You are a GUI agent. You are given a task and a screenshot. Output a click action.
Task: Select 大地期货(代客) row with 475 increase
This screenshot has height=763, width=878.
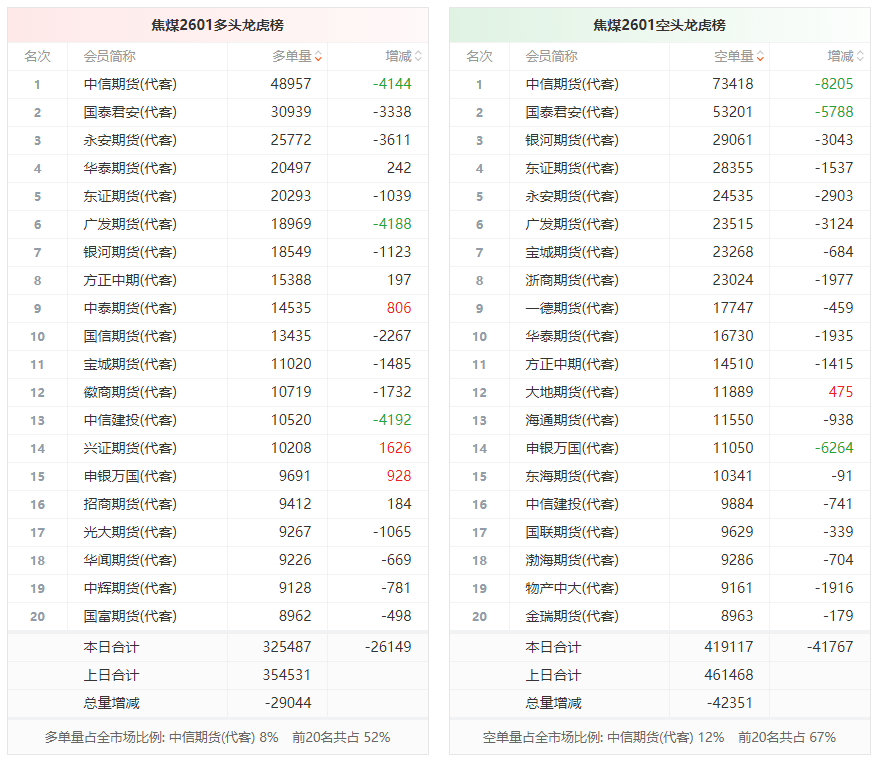660,392
